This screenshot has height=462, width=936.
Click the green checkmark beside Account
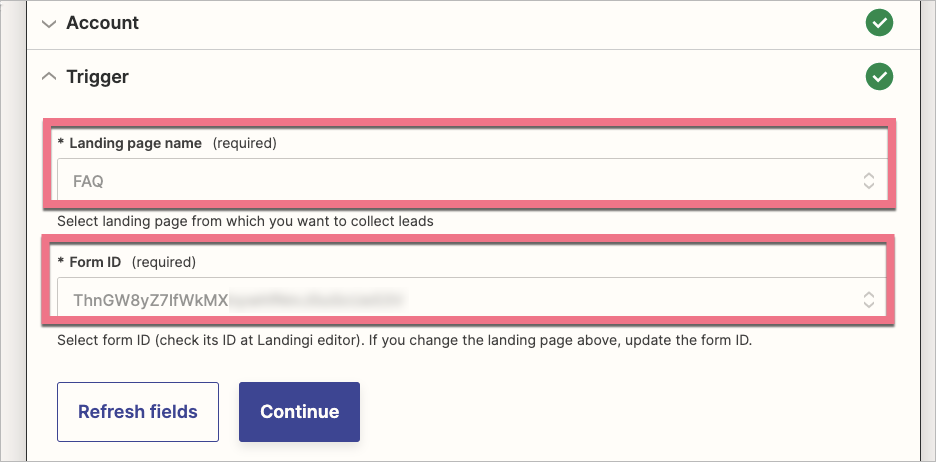879,23
